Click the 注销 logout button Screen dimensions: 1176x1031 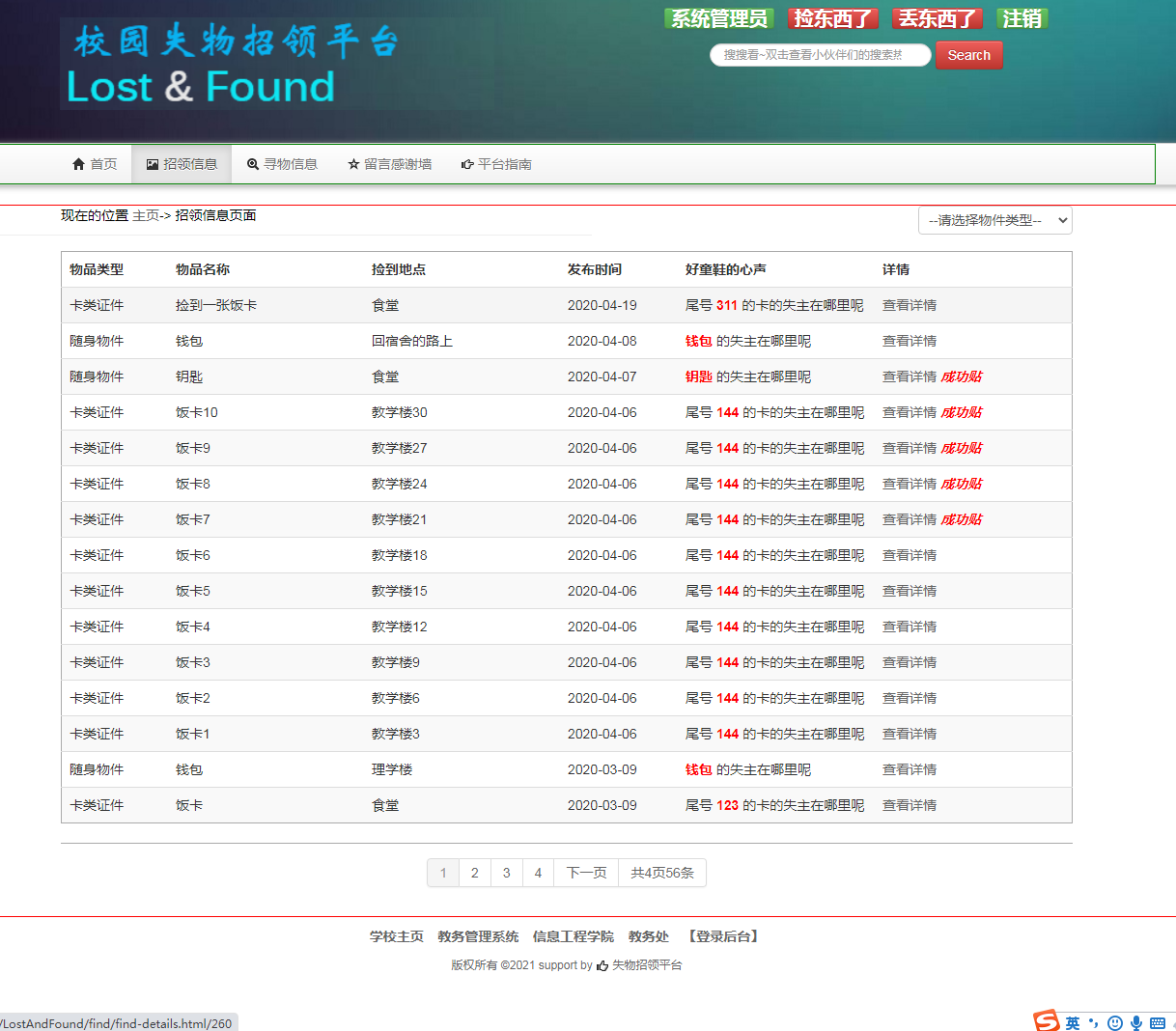(1022, 18)
